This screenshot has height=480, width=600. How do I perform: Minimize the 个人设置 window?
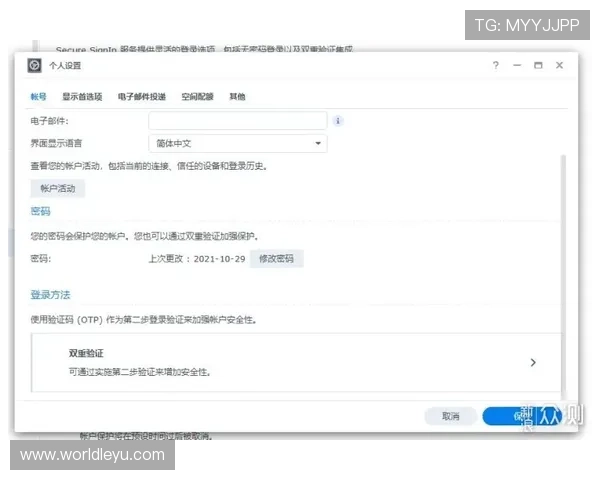517,65
